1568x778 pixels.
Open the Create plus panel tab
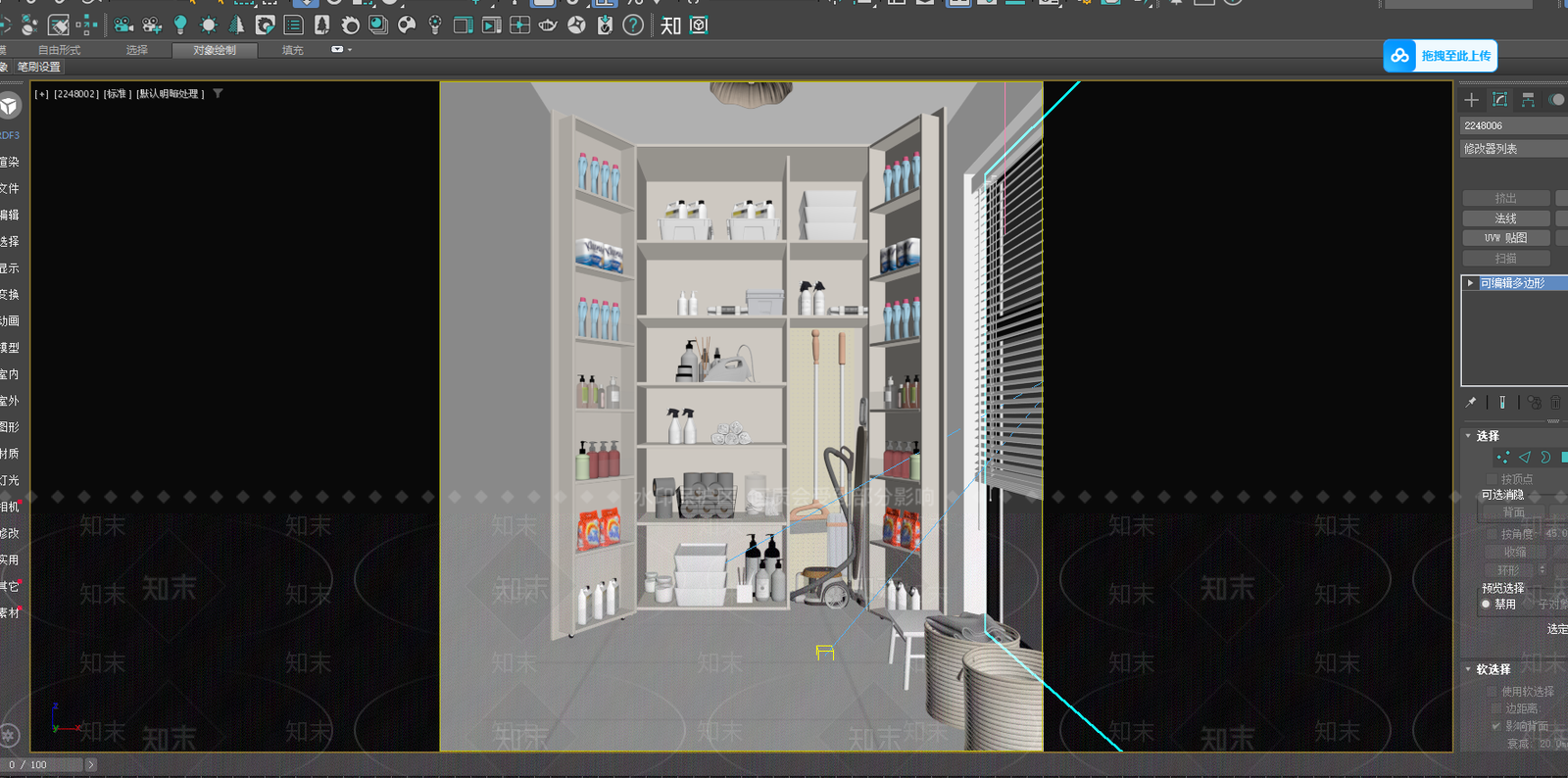pyautogui.click(x=1471, y=100)
